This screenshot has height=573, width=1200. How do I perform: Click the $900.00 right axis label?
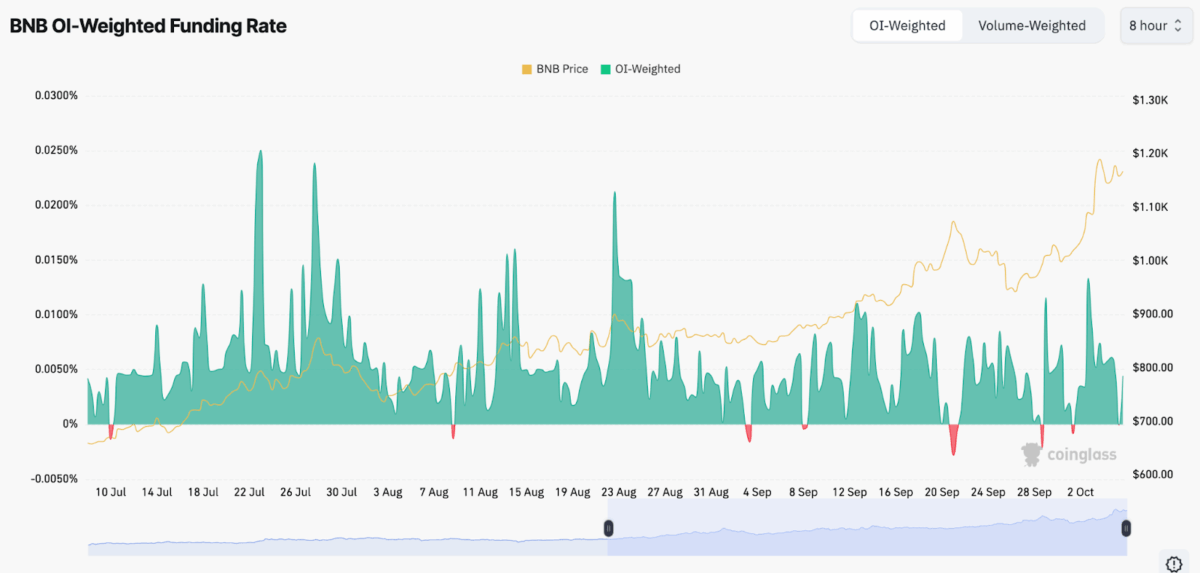point(1152,314)
